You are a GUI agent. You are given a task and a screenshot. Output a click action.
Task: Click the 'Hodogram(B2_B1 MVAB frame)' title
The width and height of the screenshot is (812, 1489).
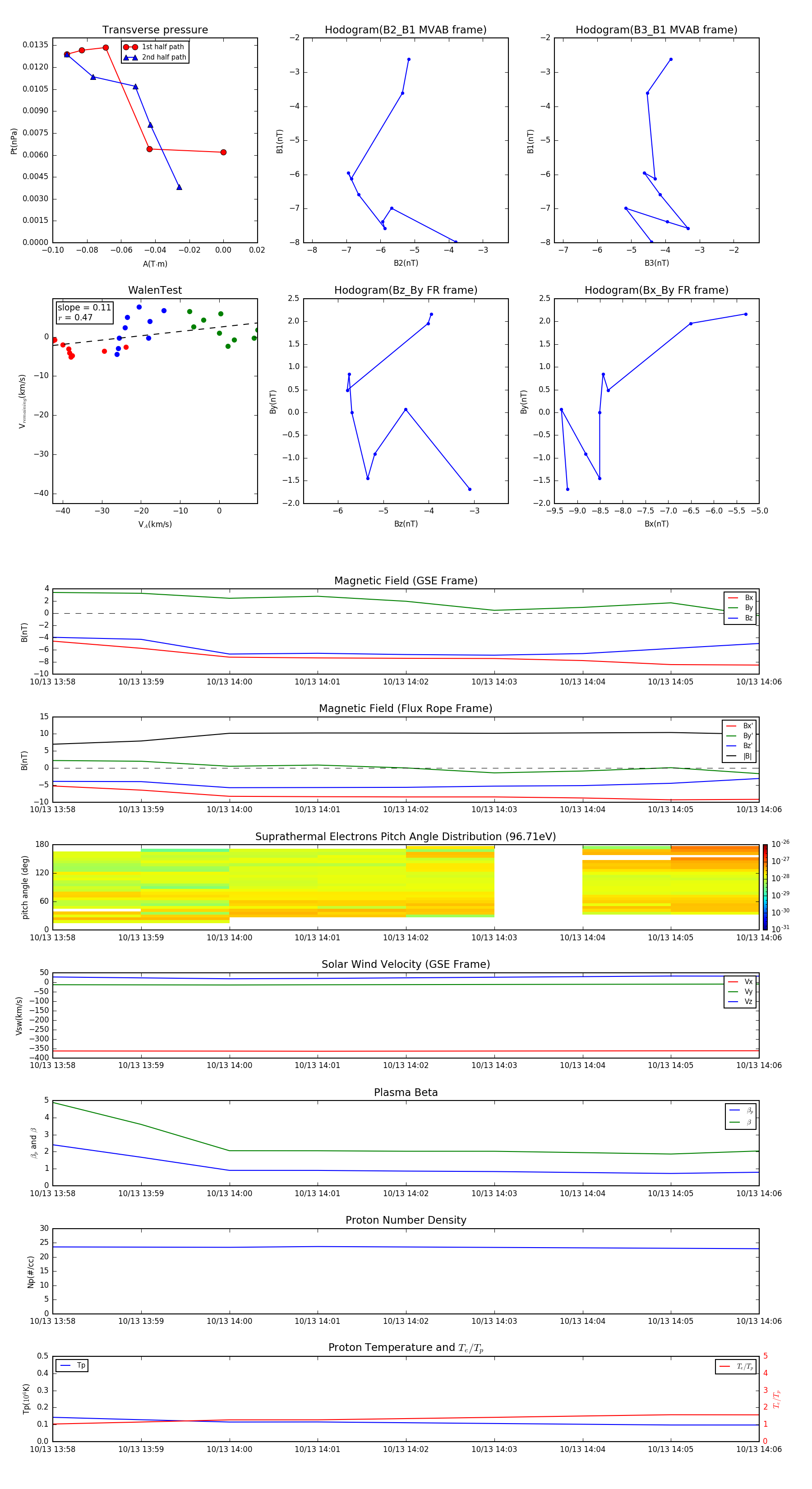click(406, 30)
